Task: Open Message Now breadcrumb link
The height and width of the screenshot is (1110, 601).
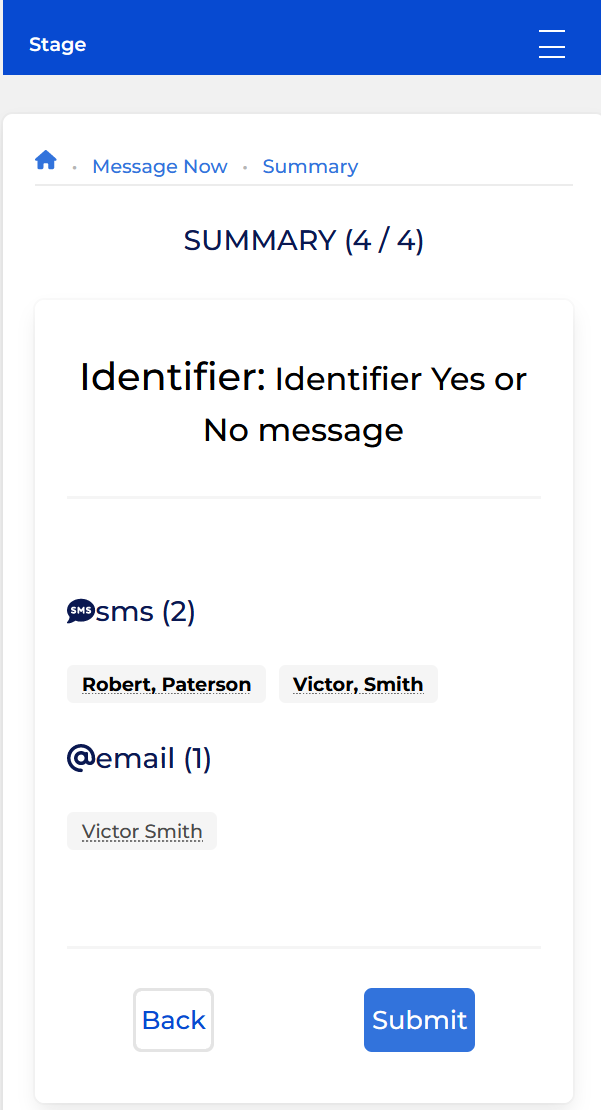Action: click(160, 166)
